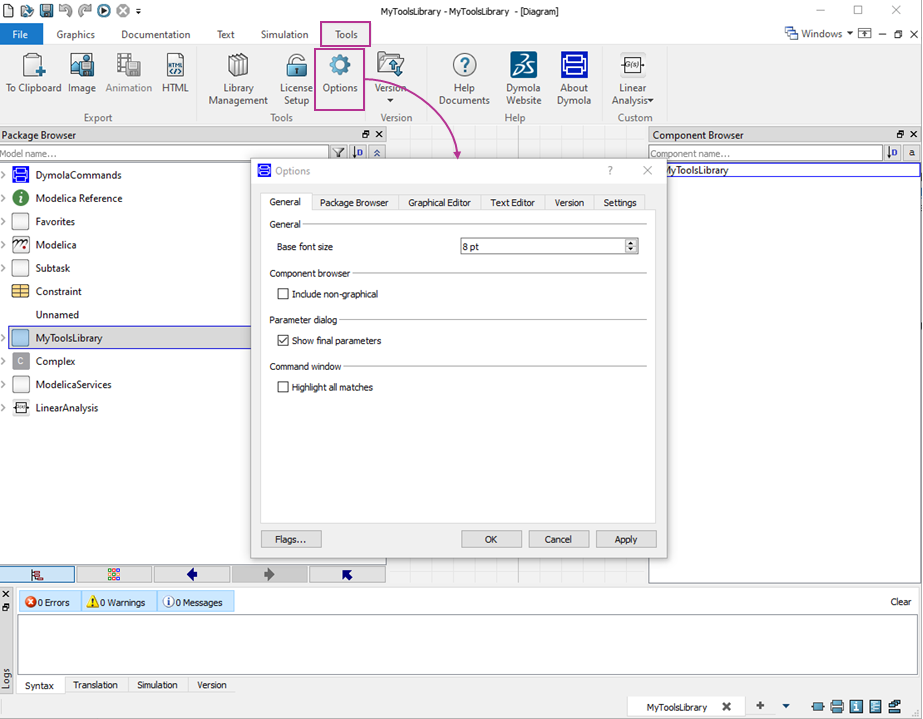This screenshot has width=923, height=719.
Task: Click collapse-all icon in Package Browser
Action: (377, 153)
